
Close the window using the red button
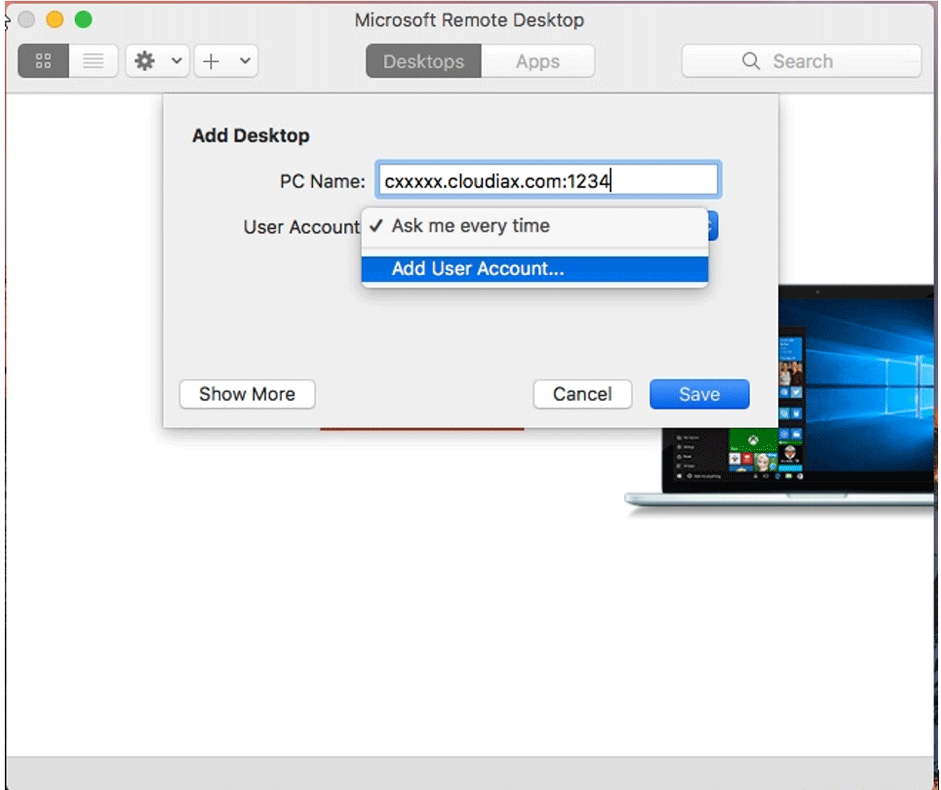27,20
